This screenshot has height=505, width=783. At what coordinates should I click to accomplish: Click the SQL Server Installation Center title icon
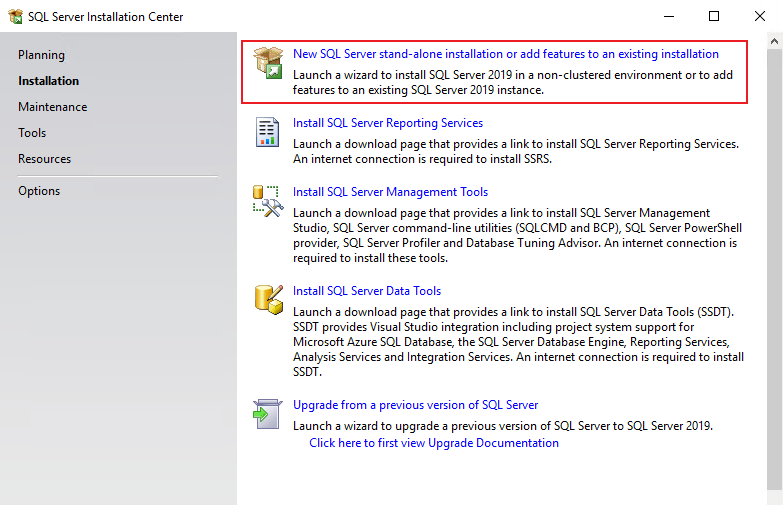click(16, 17)
